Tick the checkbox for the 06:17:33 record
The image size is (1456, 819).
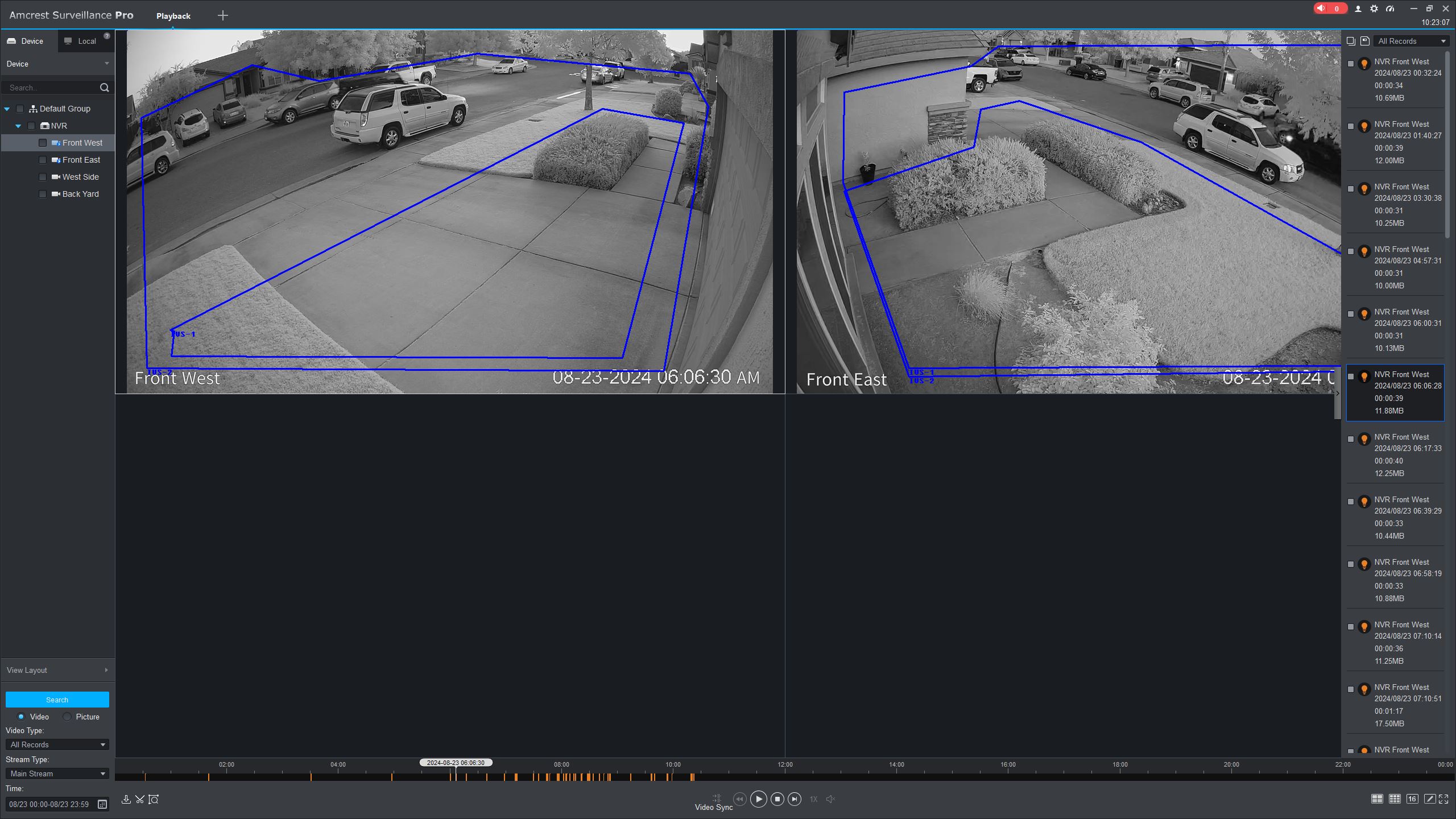click(1351, 439)
